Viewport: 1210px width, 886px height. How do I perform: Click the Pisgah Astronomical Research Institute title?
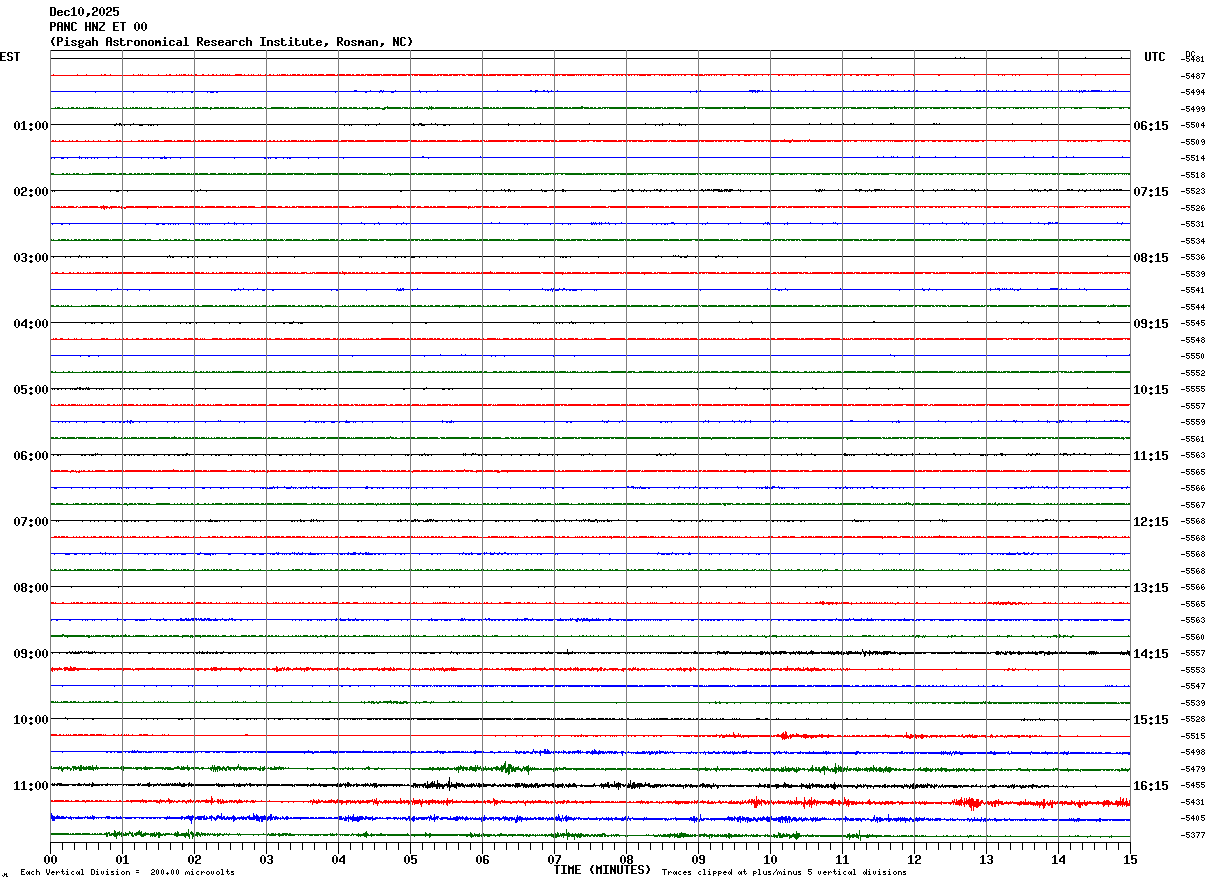pyautogui.click(x=231, y=42)
